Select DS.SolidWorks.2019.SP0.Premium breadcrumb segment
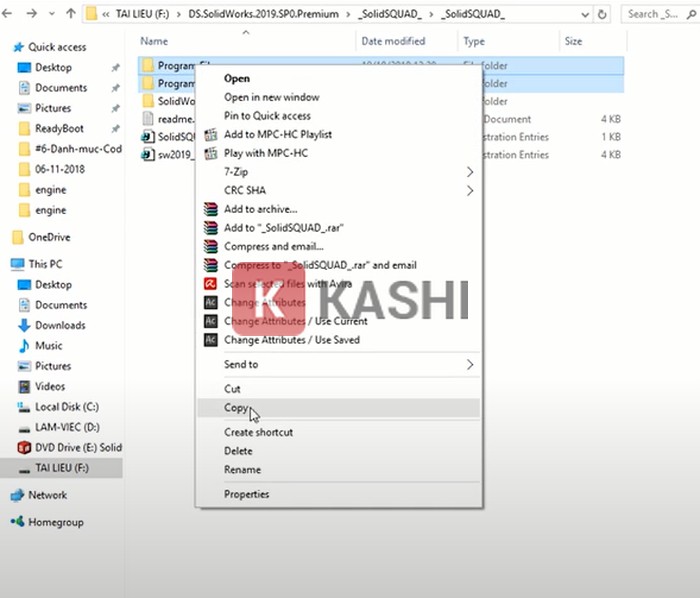 click(263, 14)
